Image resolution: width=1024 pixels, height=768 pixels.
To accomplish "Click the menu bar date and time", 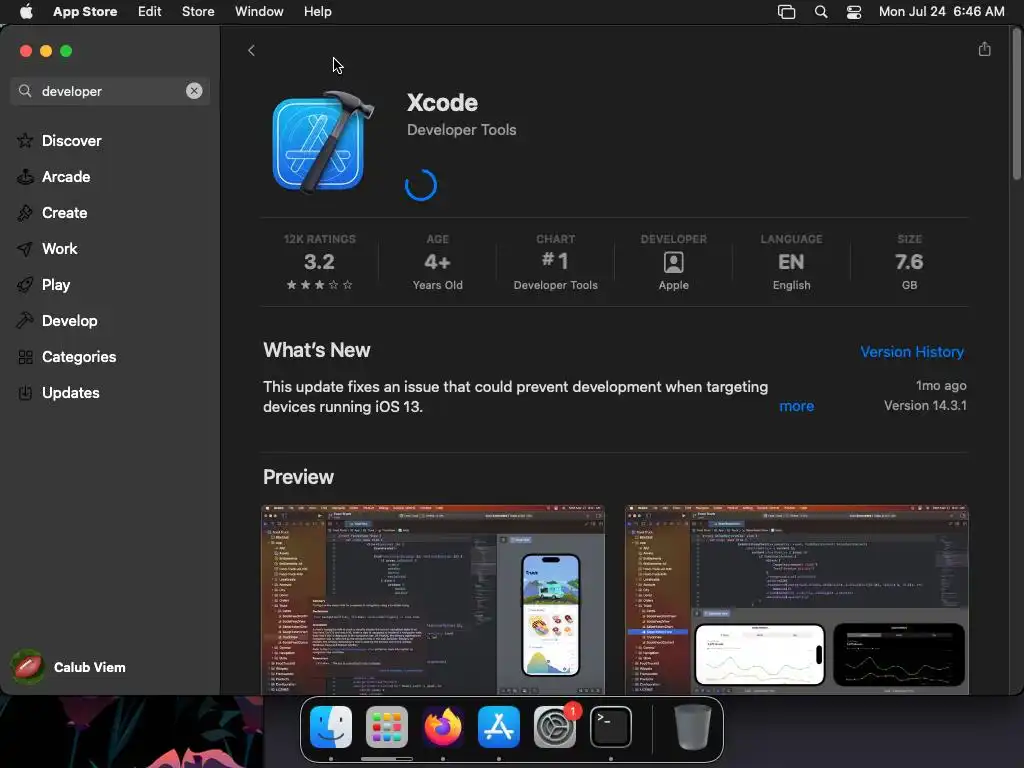I will point(941,12).
